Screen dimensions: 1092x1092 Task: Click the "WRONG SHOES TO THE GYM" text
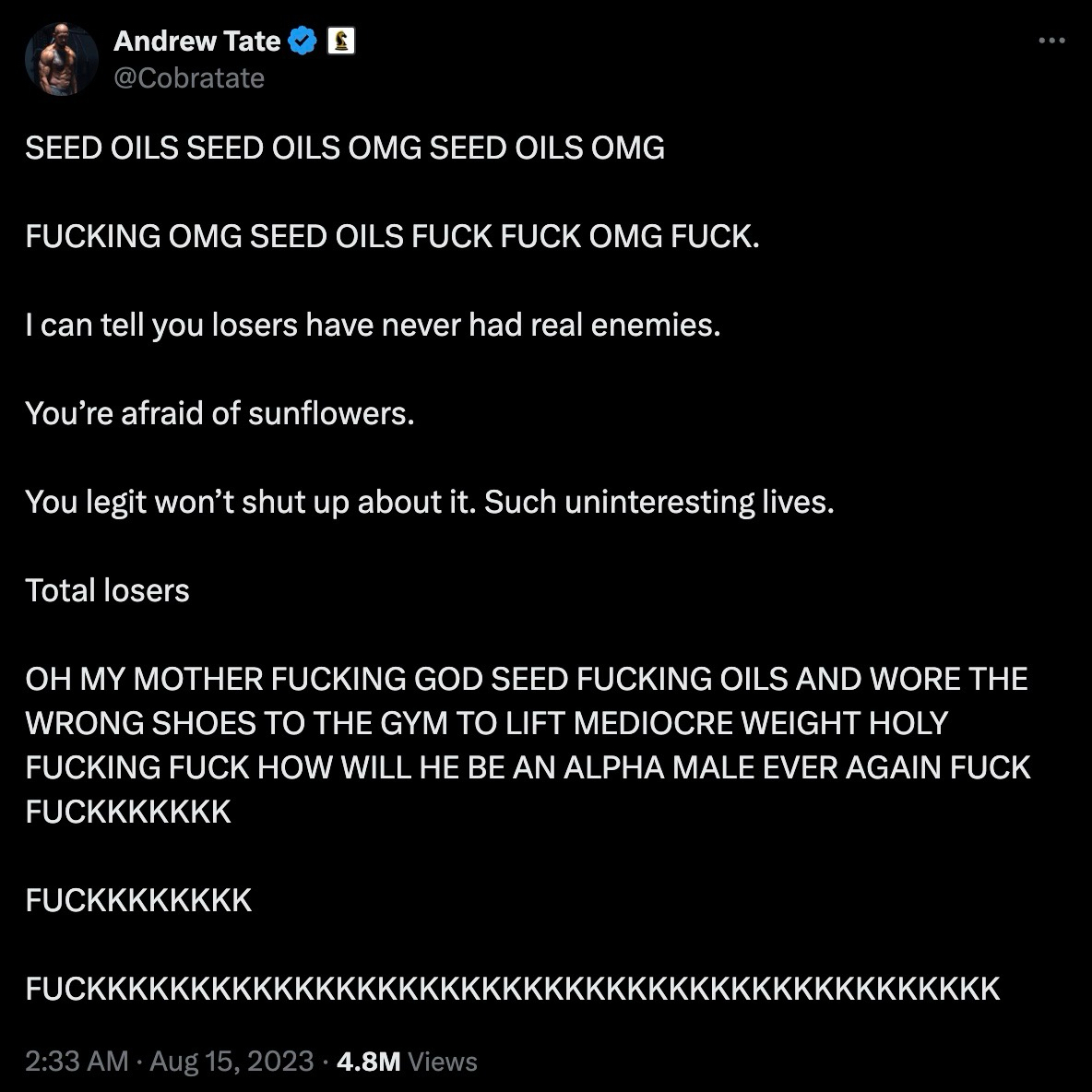208,723
